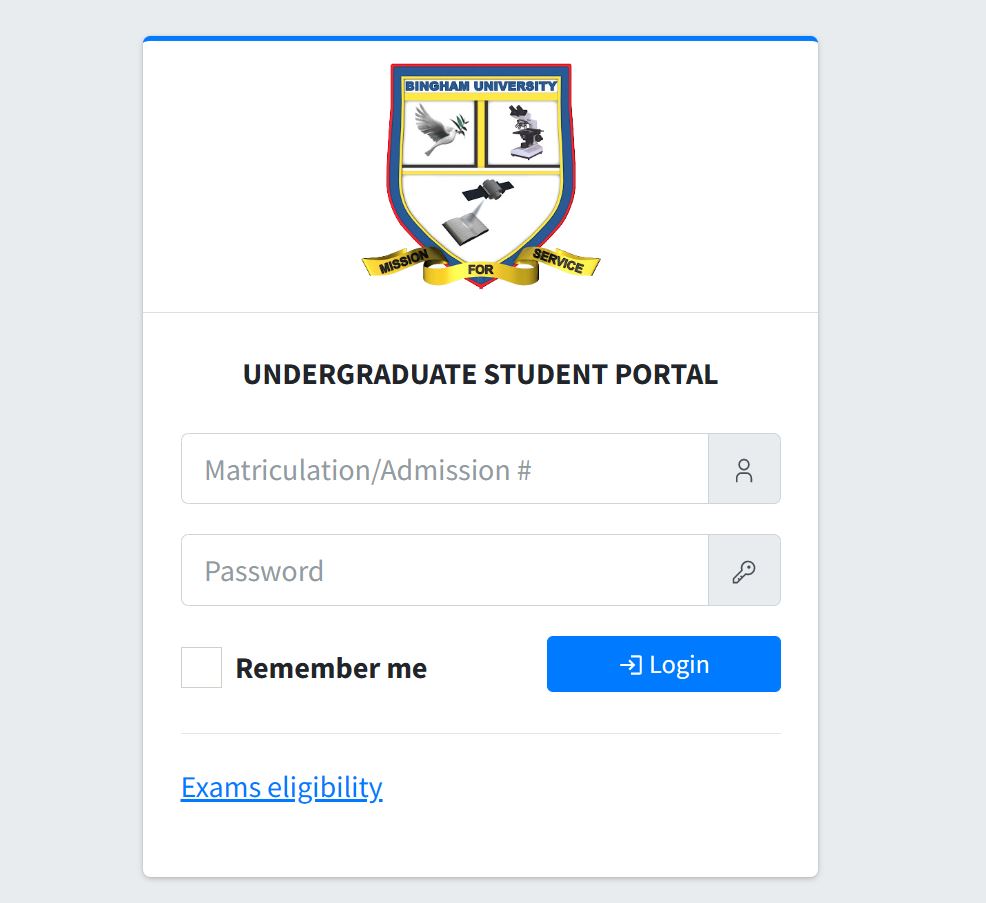Open the Exams eligibility link

281,788
